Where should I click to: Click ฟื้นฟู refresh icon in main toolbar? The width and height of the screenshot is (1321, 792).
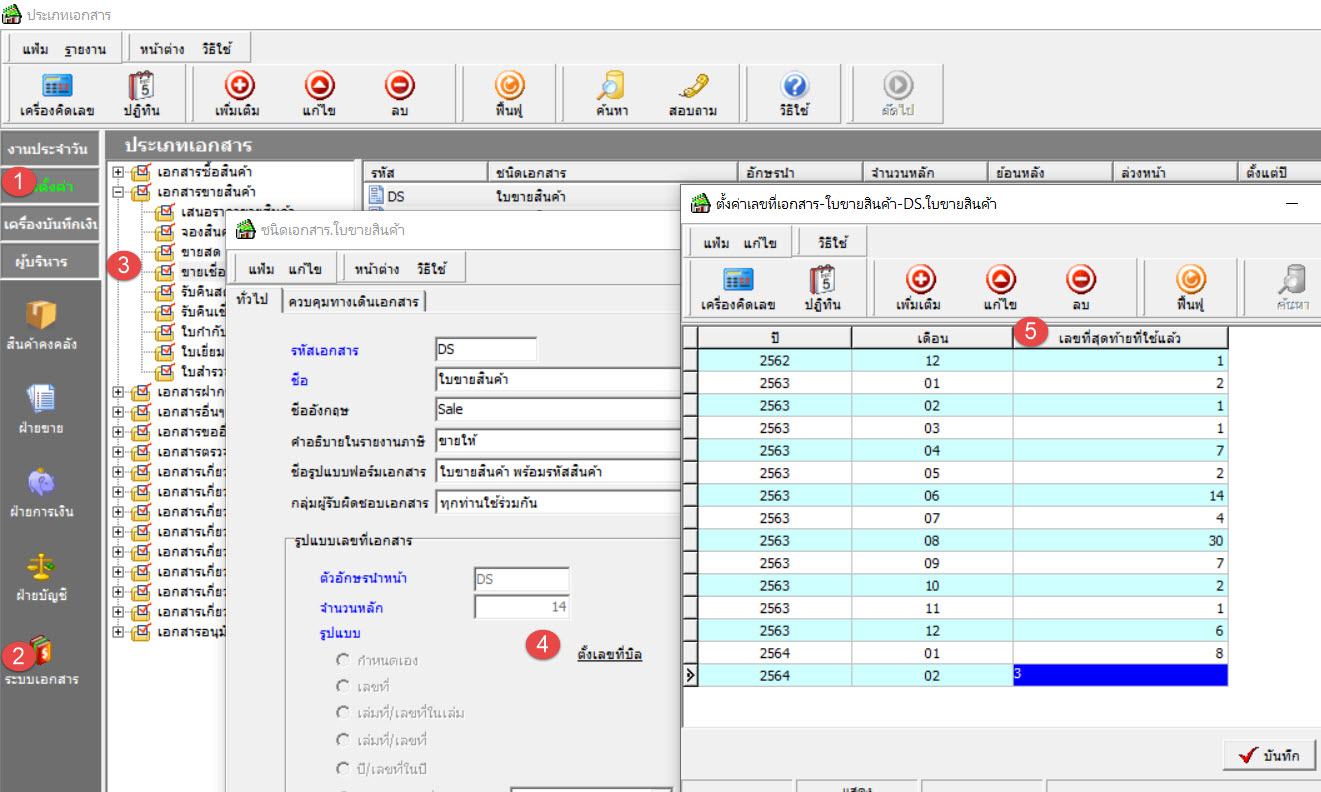[x=509, y=86]
